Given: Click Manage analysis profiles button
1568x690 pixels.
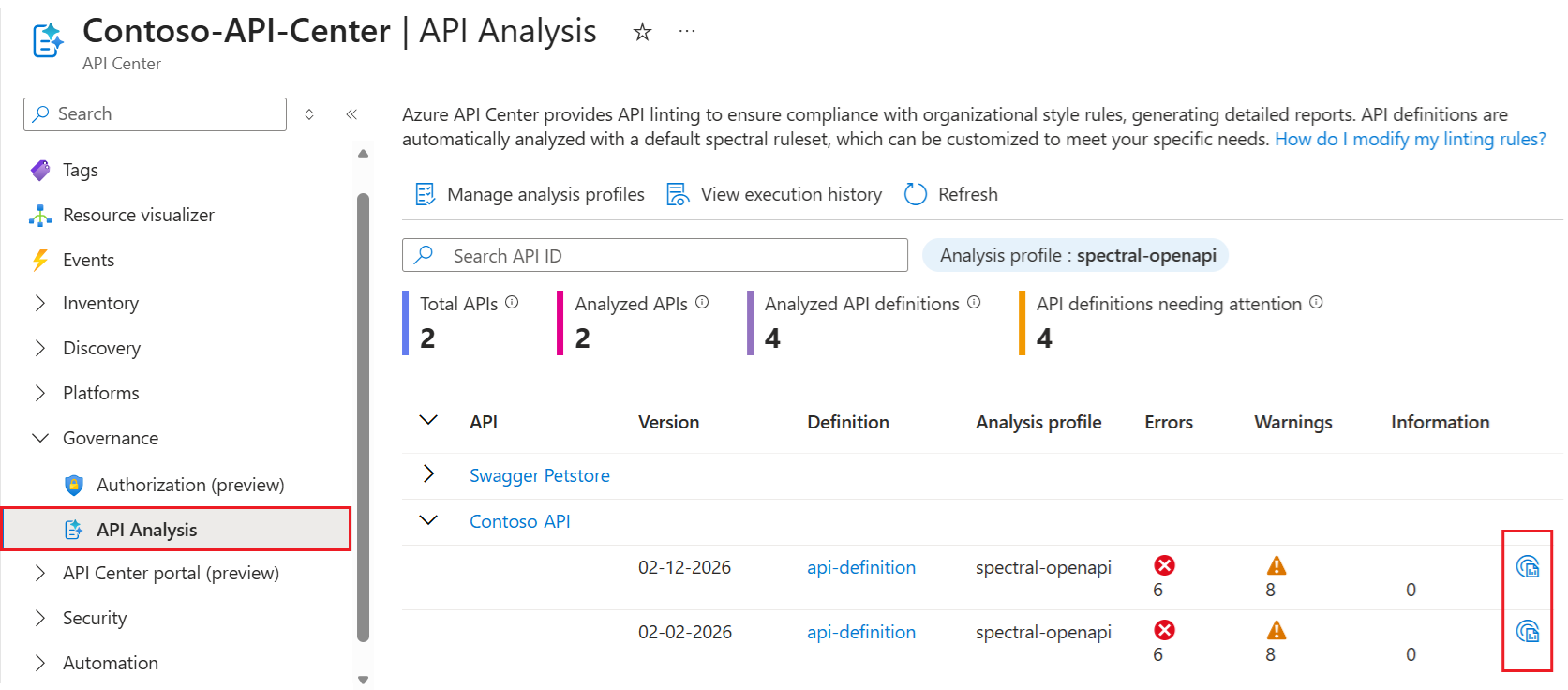Looking at the screenshot, I should tap(530, 194).
